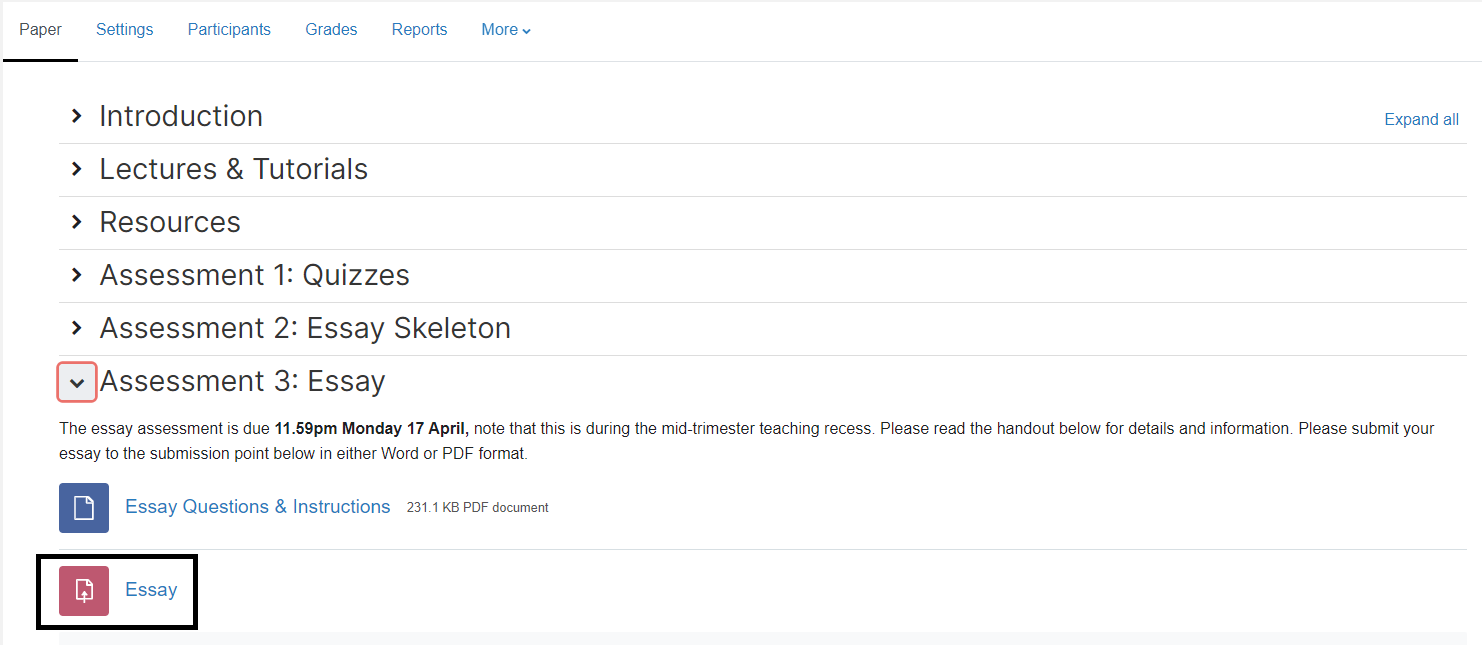Open the Participants tab

point(229,30)
